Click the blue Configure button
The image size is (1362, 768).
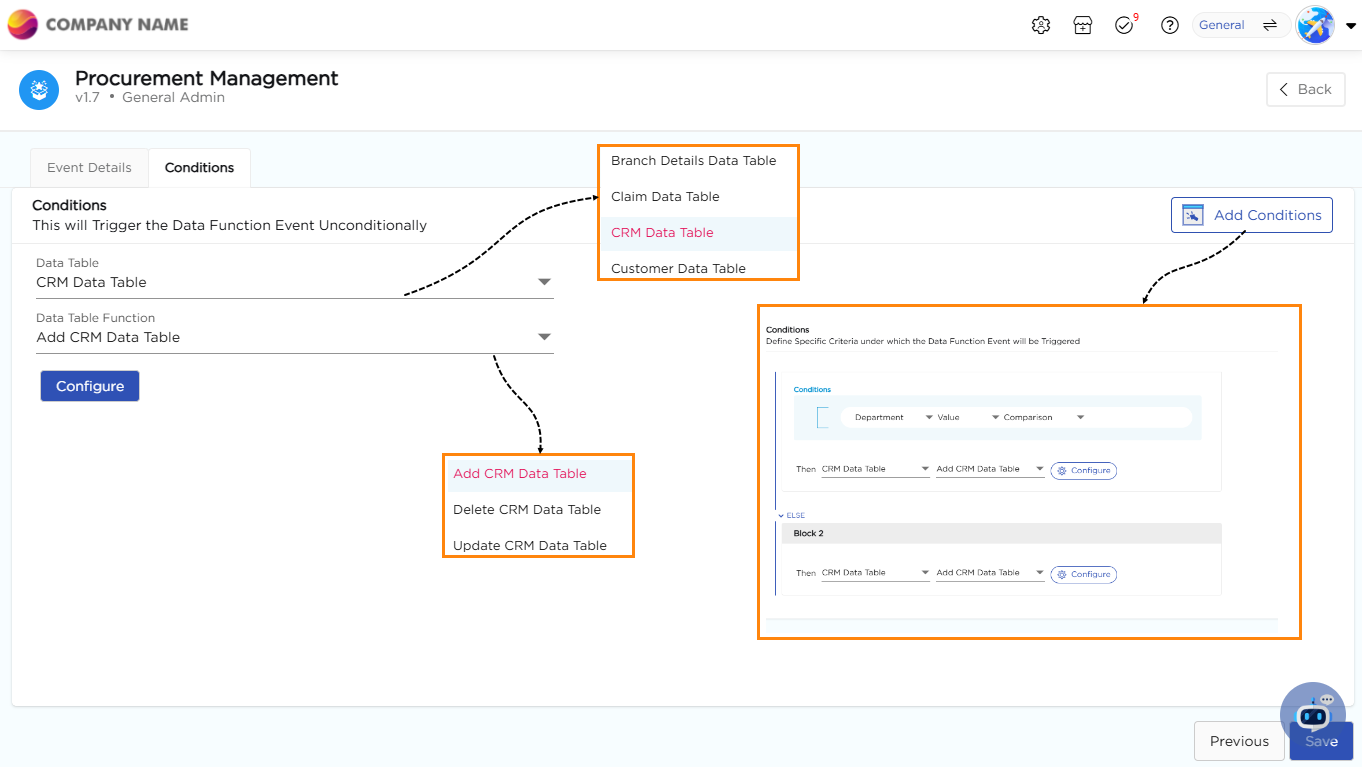(x=90, y=386)
